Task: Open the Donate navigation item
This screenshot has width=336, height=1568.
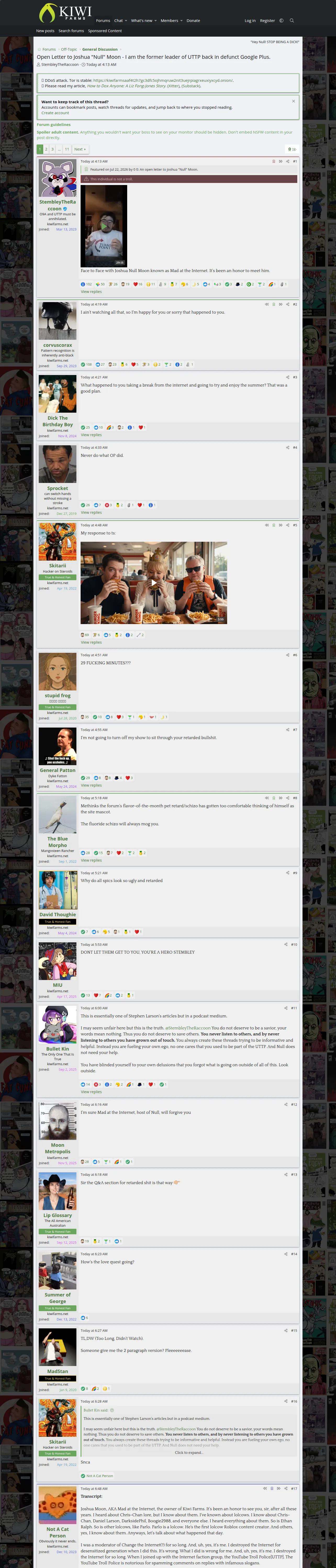Action: [193, 21]
